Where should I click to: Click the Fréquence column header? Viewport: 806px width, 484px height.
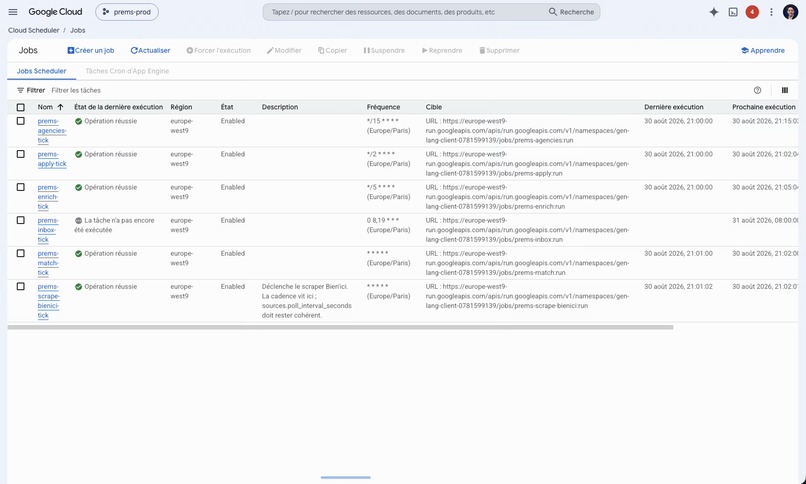[x=383, y=107]
